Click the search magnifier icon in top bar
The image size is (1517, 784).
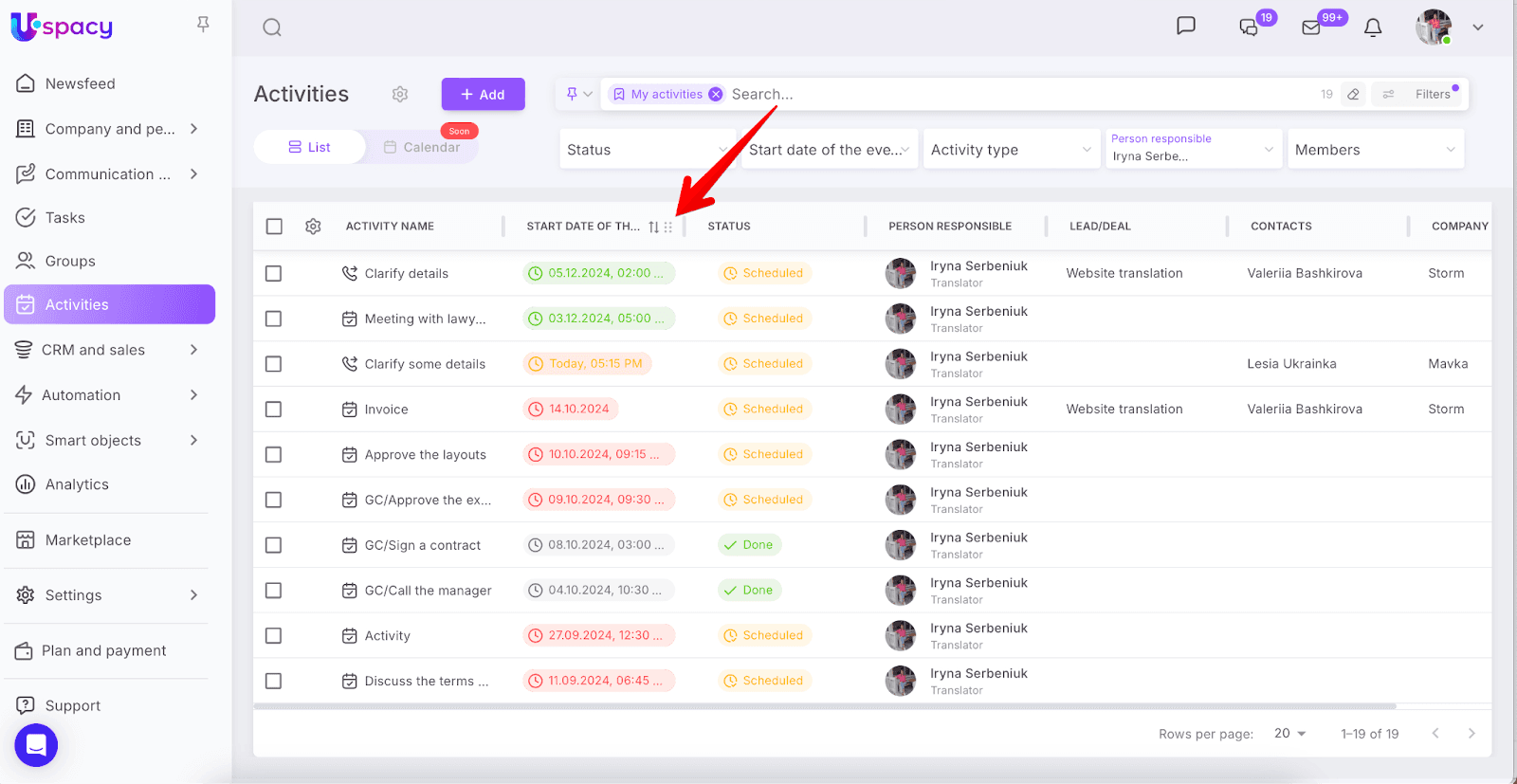tap(272, 27)
